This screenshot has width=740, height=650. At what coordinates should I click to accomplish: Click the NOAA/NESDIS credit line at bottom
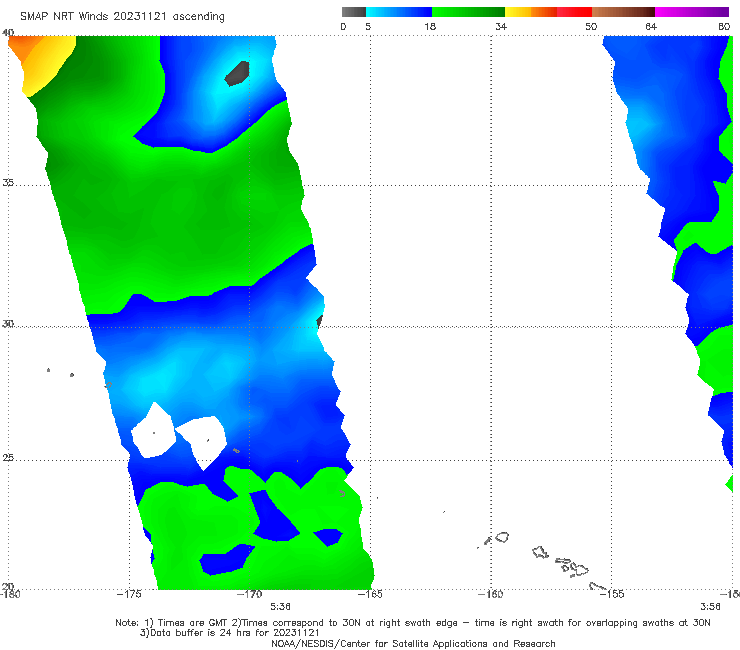pos(413,643)
